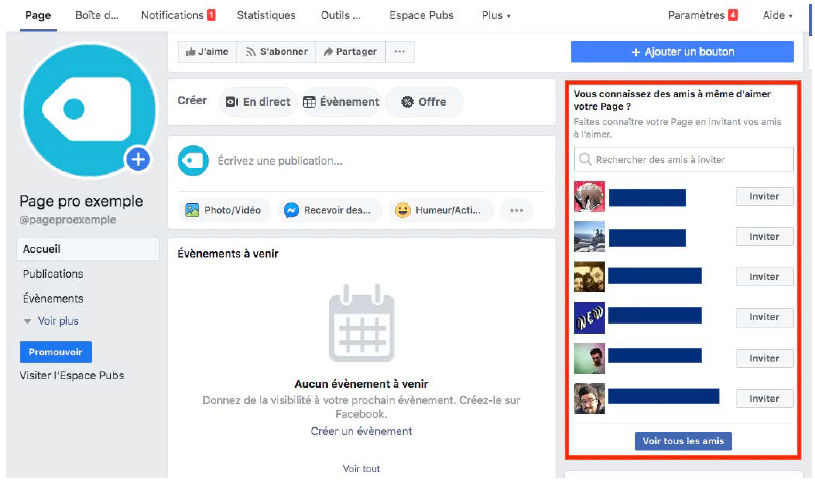The height and width of the screenshot is (482, 815).
Task: Invite the friend with the mountain avatar
Action: (764, 237)
